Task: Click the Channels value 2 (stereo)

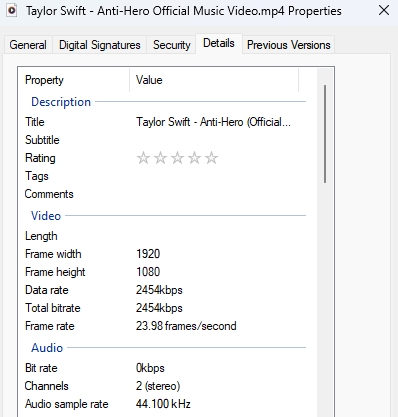Action: coord(158,386)
